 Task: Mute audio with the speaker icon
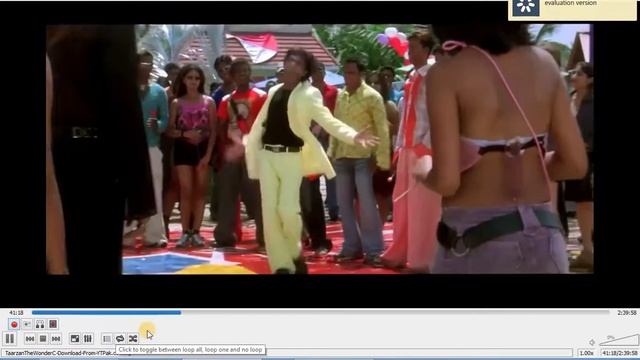(x=592, y=342)
